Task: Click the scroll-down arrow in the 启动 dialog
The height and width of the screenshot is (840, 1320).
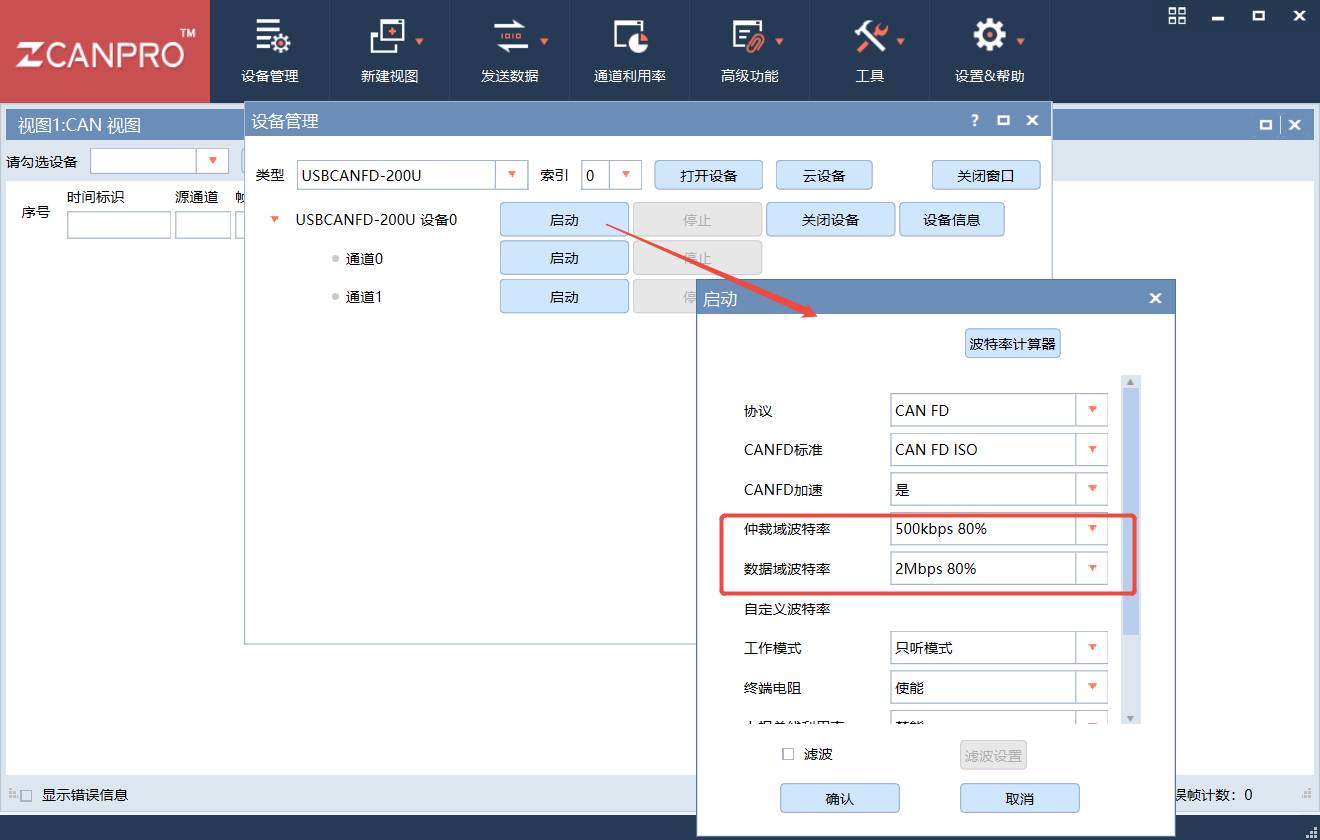Action: (1131, 718)
